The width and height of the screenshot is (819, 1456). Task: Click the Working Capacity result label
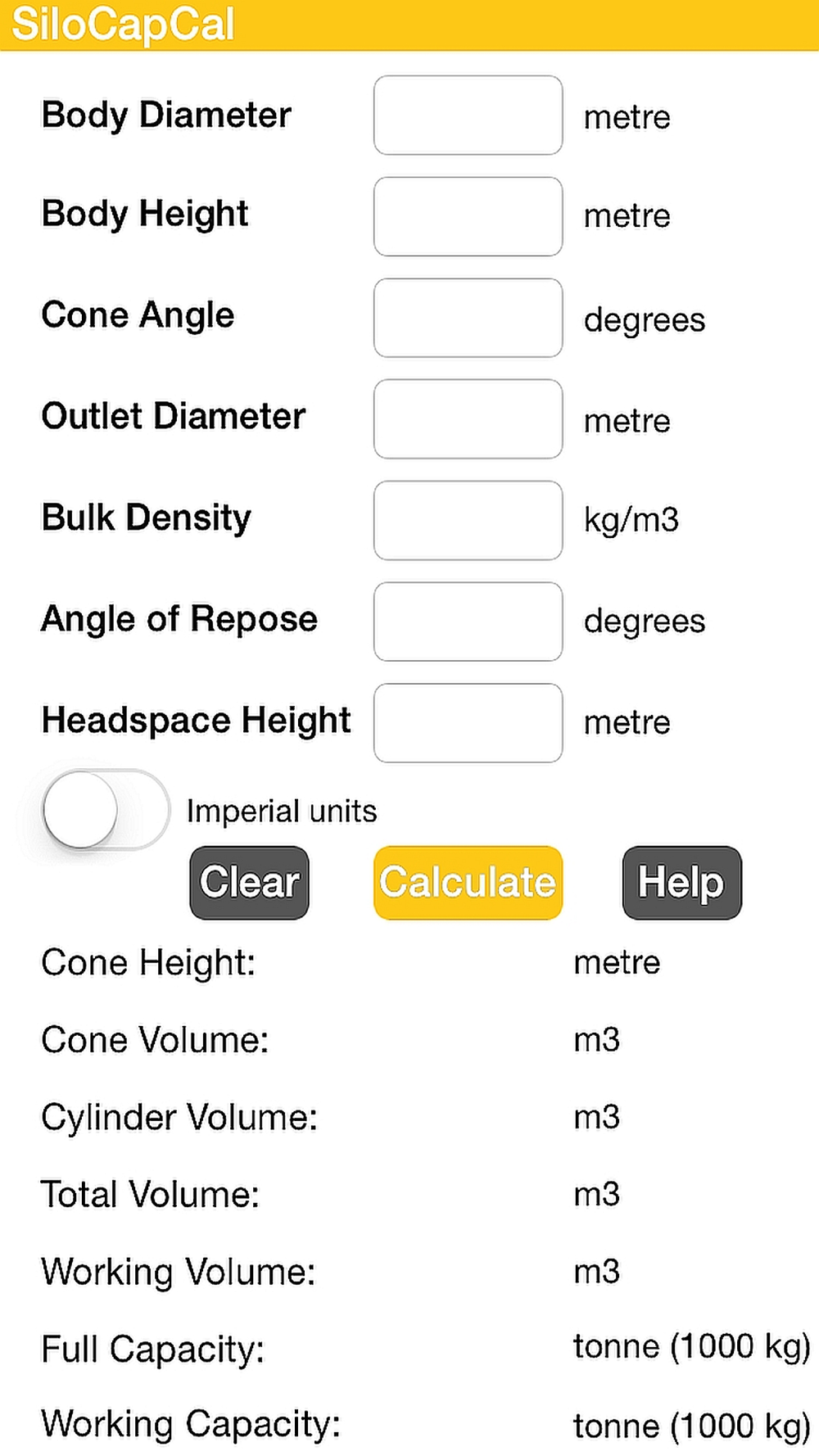point(191,1424)
